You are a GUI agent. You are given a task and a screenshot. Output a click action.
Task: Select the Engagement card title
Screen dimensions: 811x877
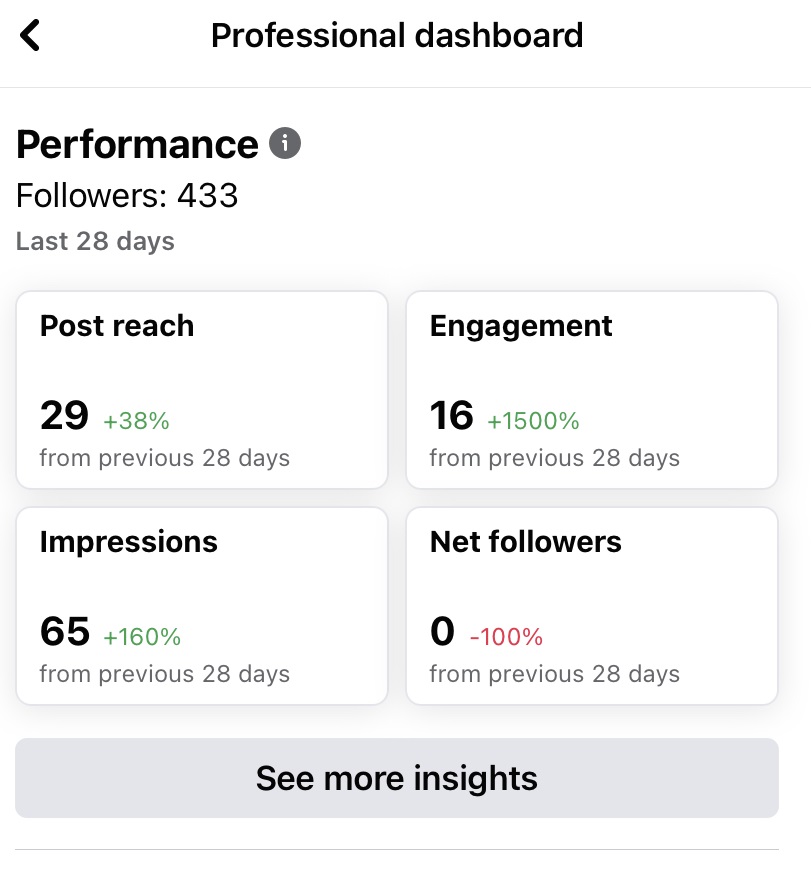pos(521,326)
